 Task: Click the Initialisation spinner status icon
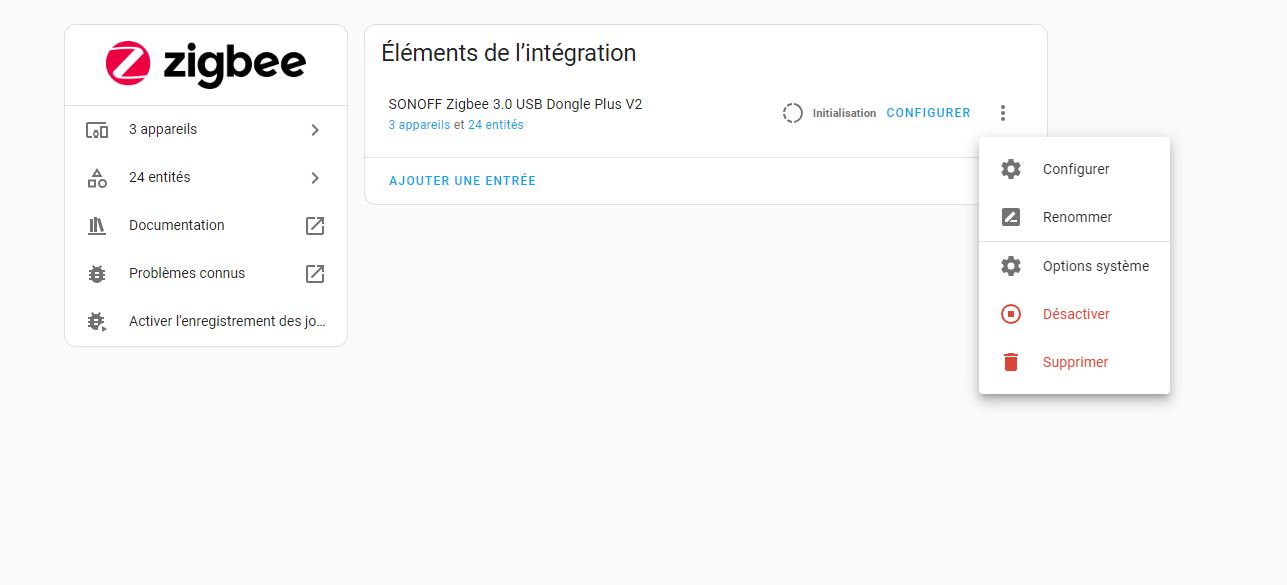click(x=793, y=113)
